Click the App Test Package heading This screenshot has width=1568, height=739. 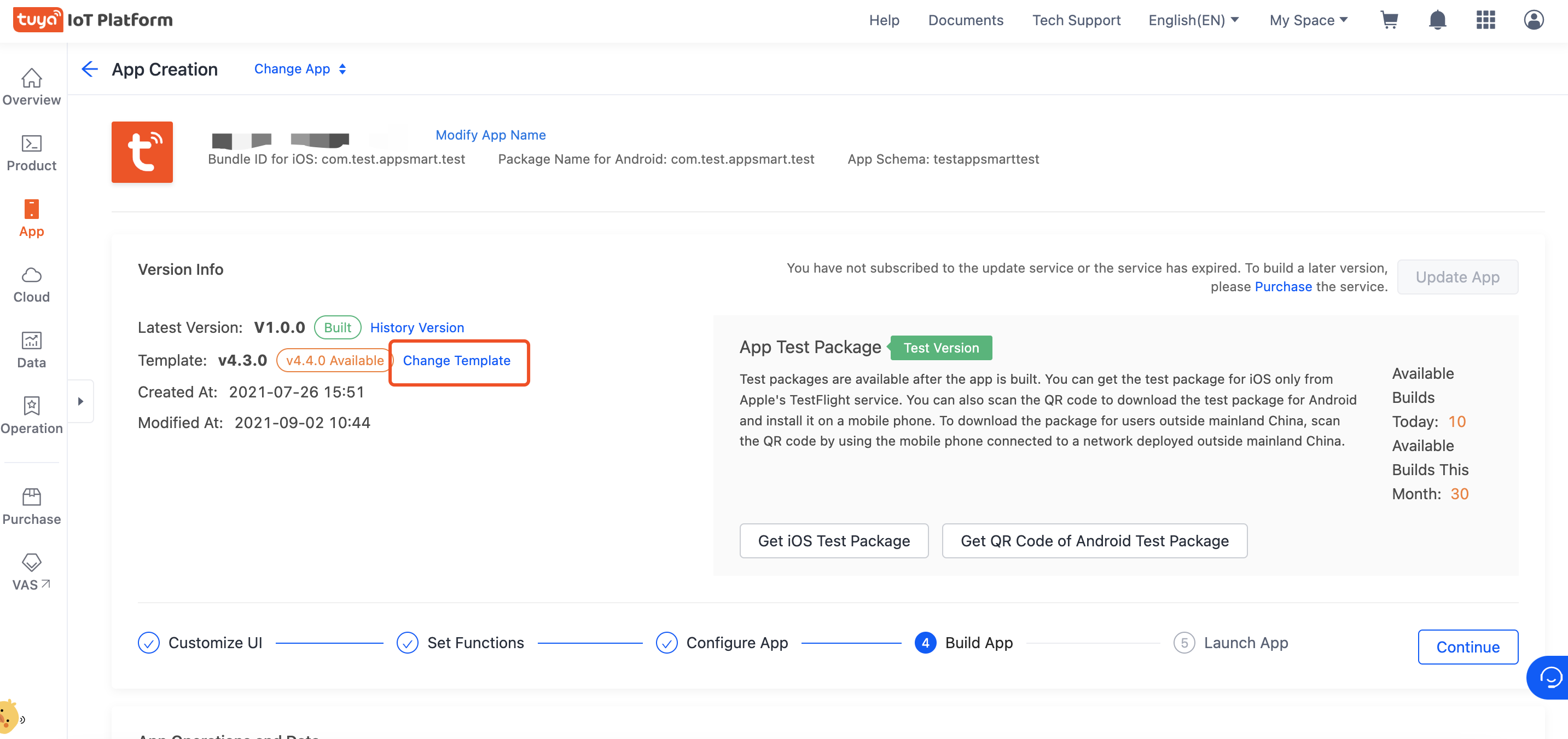810,347
